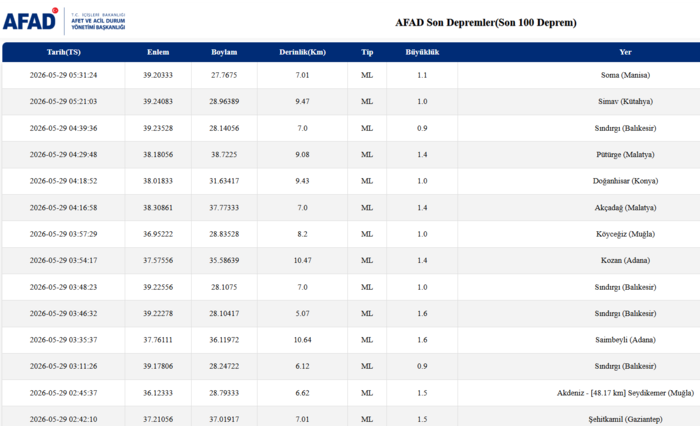The height and width of the screenshot is (426, 700).
Task: Click the Enlem column header
Action: (158, 52)
